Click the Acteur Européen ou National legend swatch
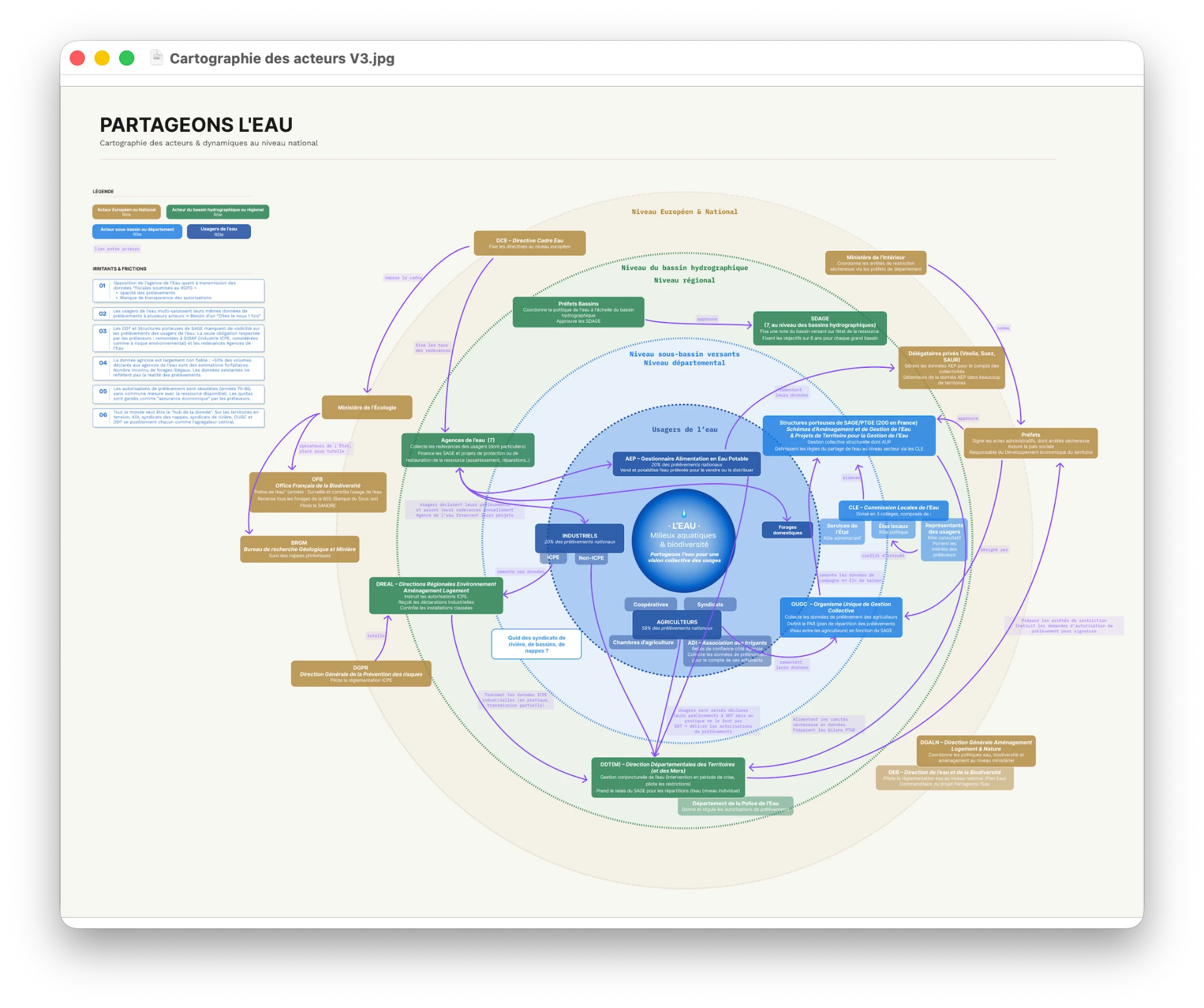Screen dimensions: 1204x1008 point(127,212)
